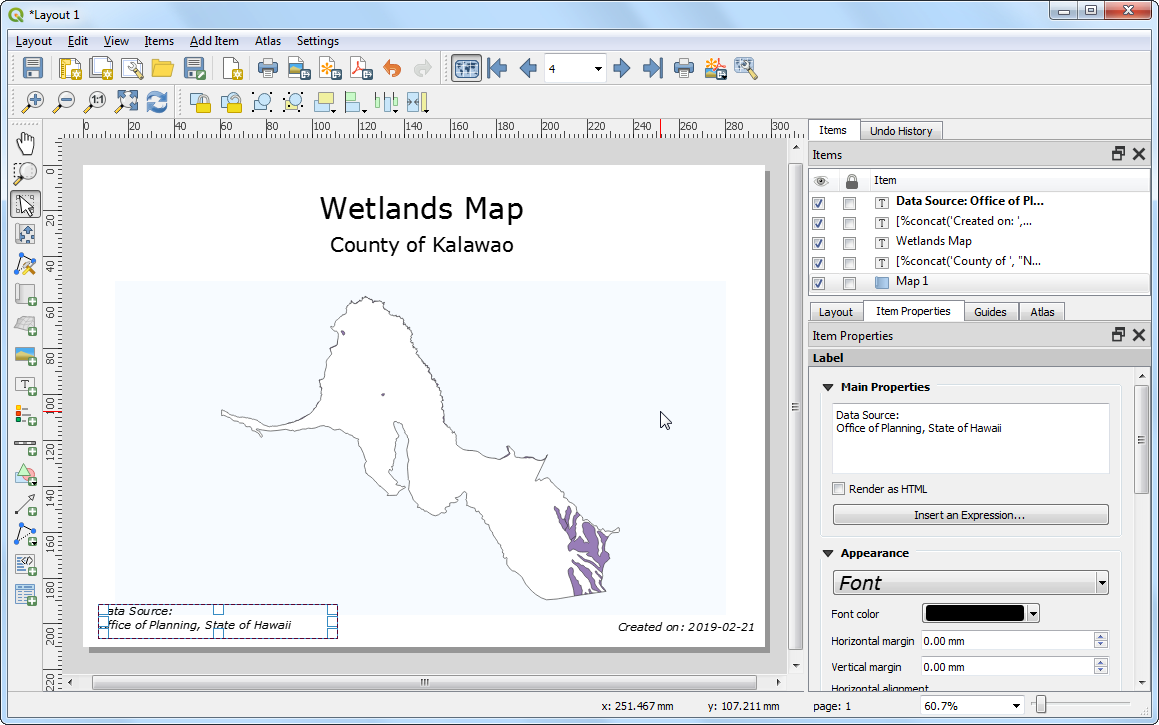Enable the Render as HTML checkbox
Screen dimensions: 1159x725
click(839, 489)
